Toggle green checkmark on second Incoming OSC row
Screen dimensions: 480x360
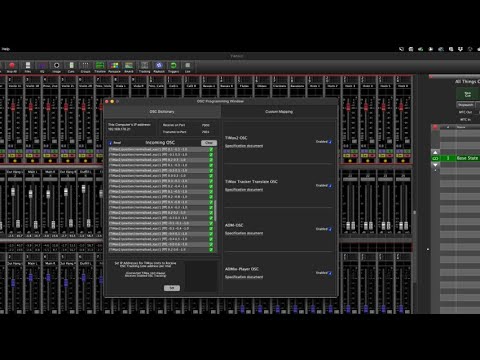(x=211, y=155)
